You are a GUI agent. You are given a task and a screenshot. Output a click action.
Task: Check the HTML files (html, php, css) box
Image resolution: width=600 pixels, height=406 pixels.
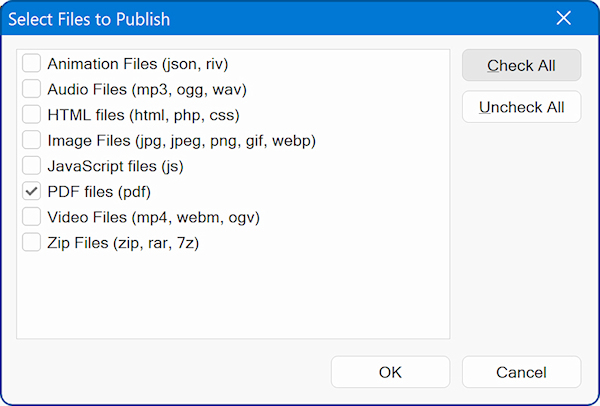[x=32, y=115]
